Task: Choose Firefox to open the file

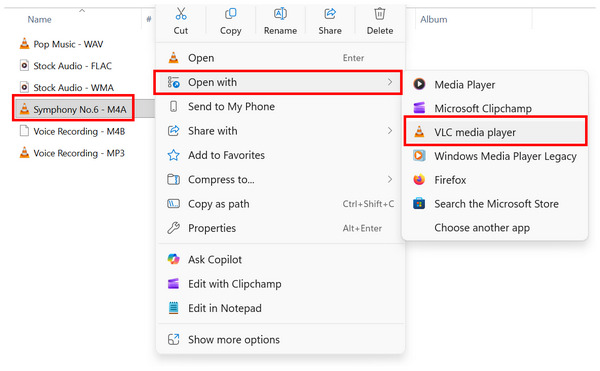Action: coord(495,180)
